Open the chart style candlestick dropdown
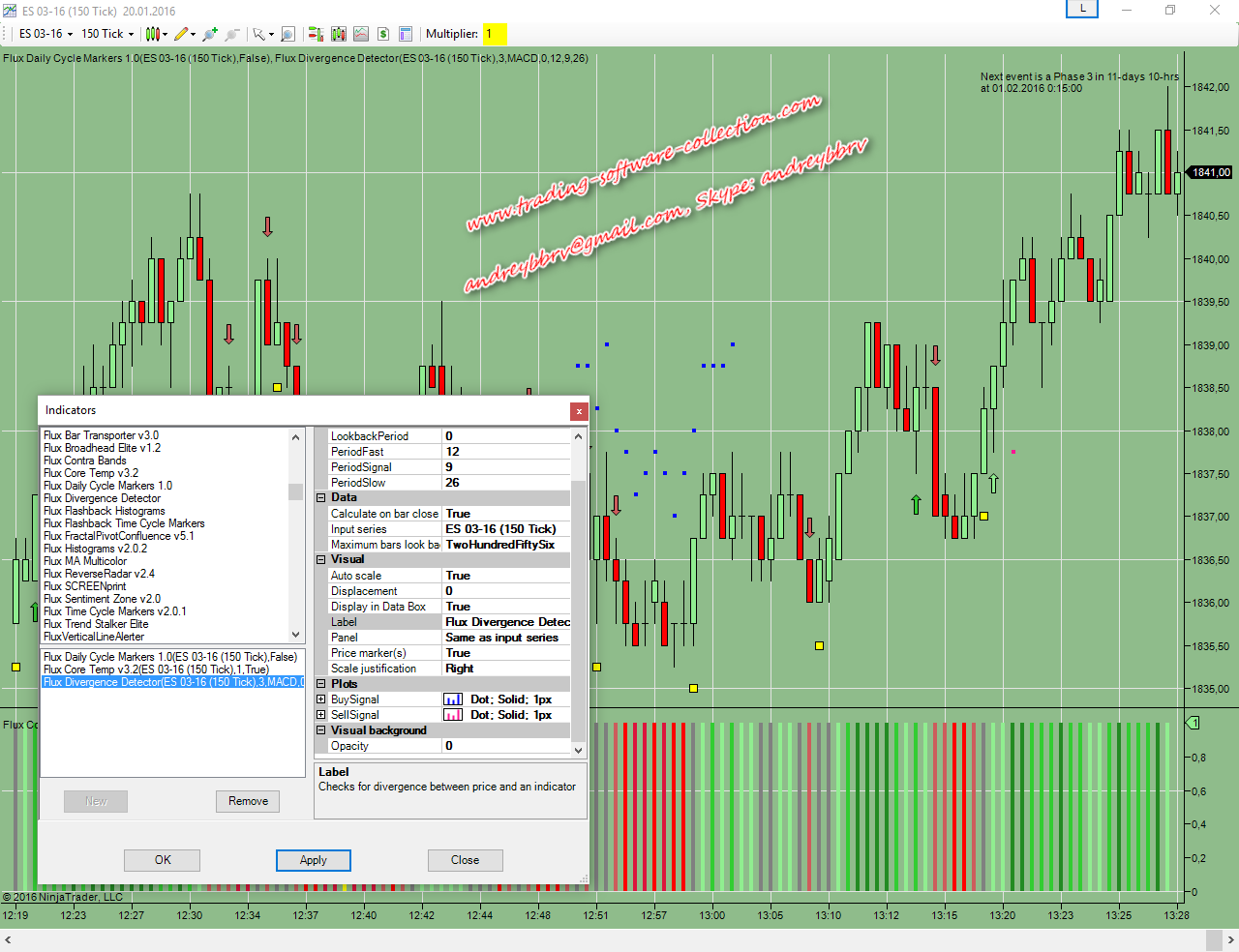 155,34
